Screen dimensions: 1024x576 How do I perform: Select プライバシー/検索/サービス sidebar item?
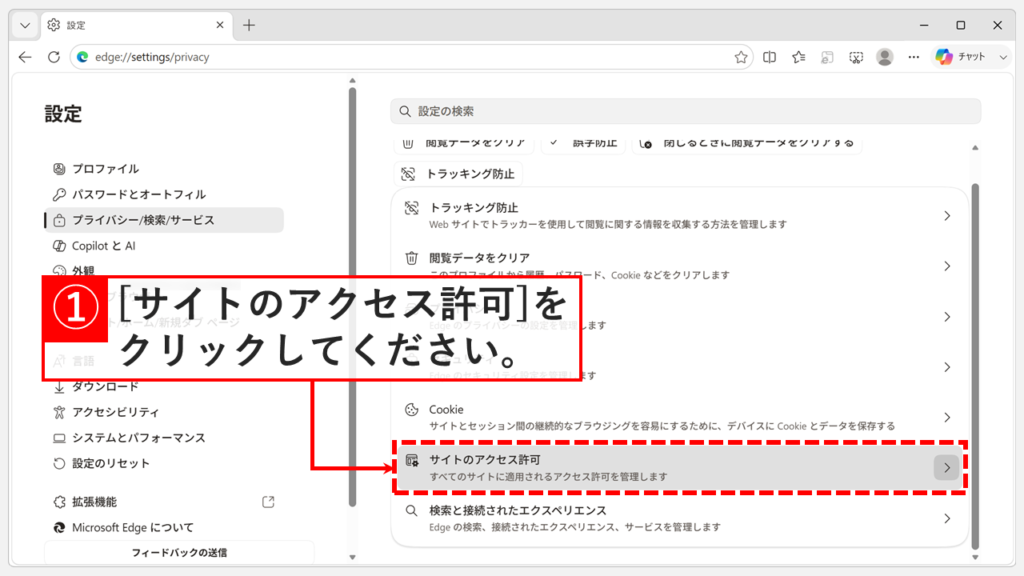pos(163,220)
